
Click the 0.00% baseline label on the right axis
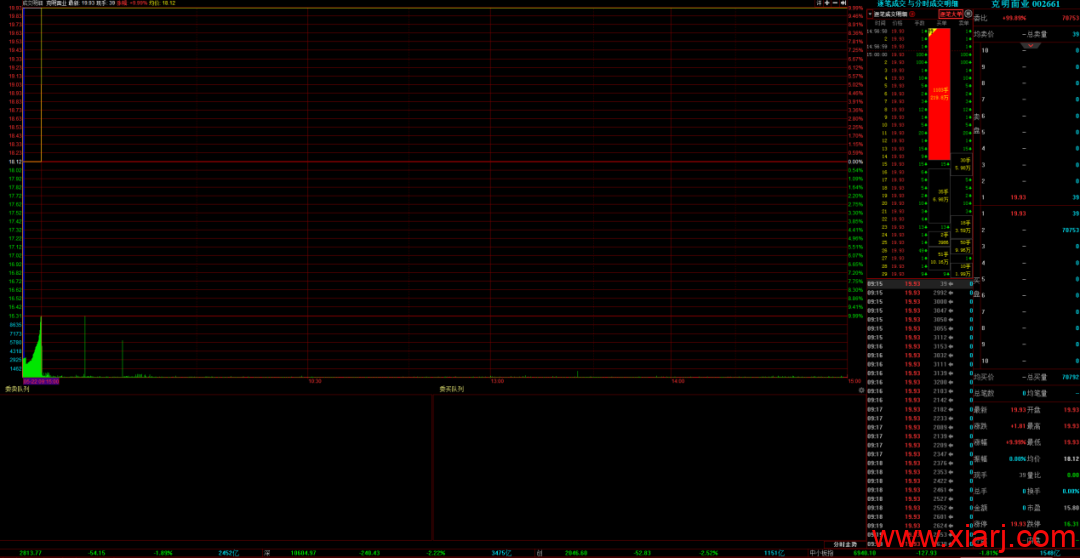(855, 162)
